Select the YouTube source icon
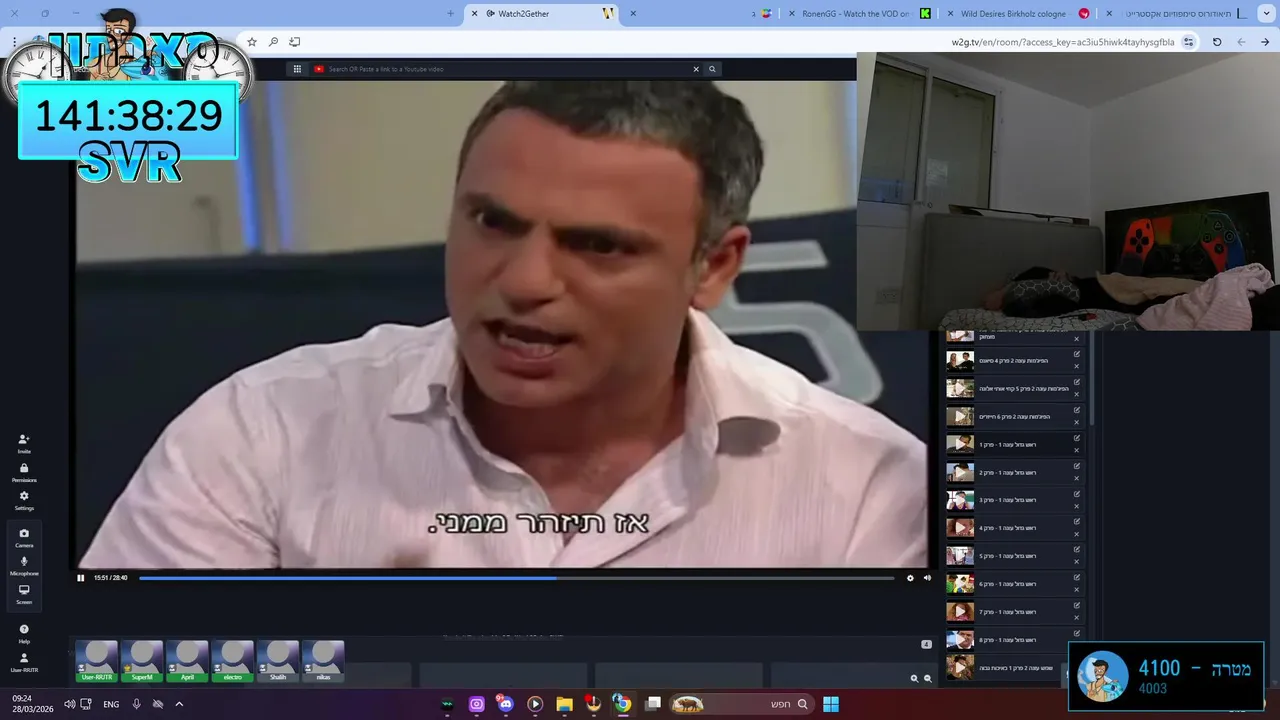Screen dimensions: 1280x720 pyautogui.click(x=319, y=69)
